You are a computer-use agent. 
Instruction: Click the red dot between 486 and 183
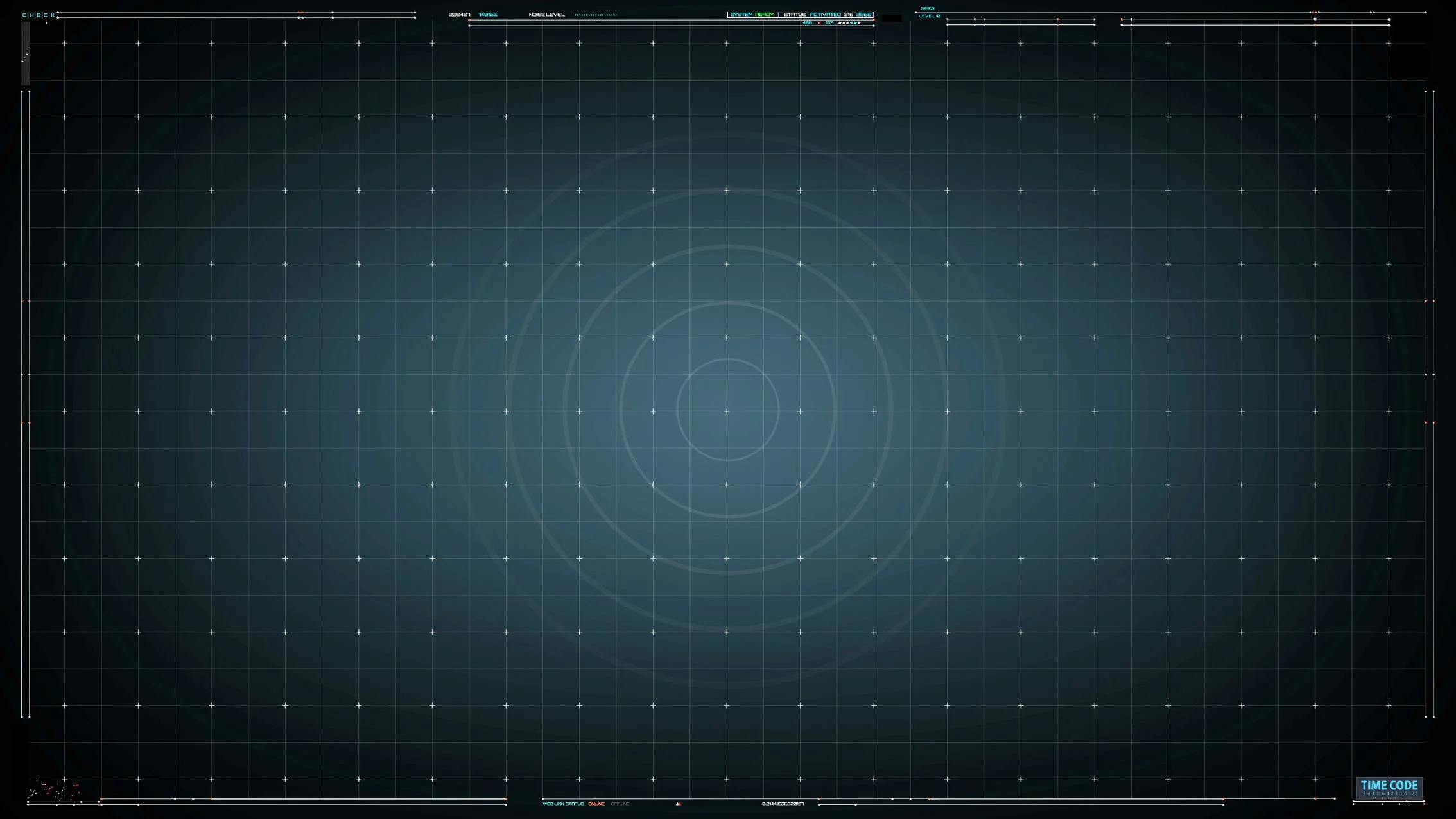click(x=819, y=23)
